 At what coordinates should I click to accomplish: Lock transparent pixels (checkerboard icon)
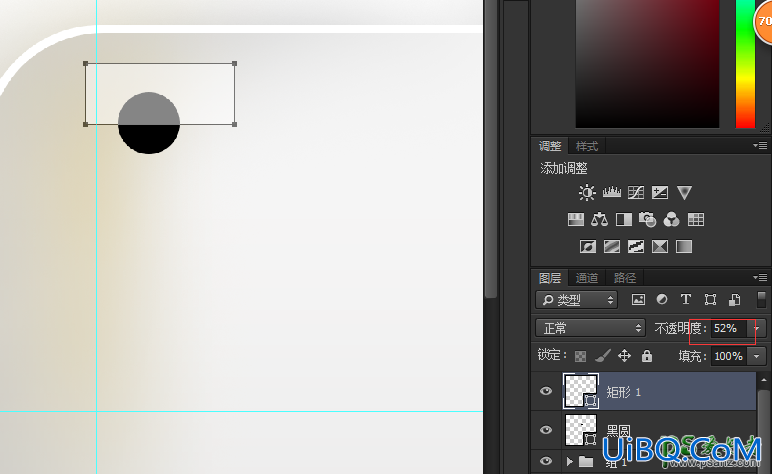tap(580, 356)
